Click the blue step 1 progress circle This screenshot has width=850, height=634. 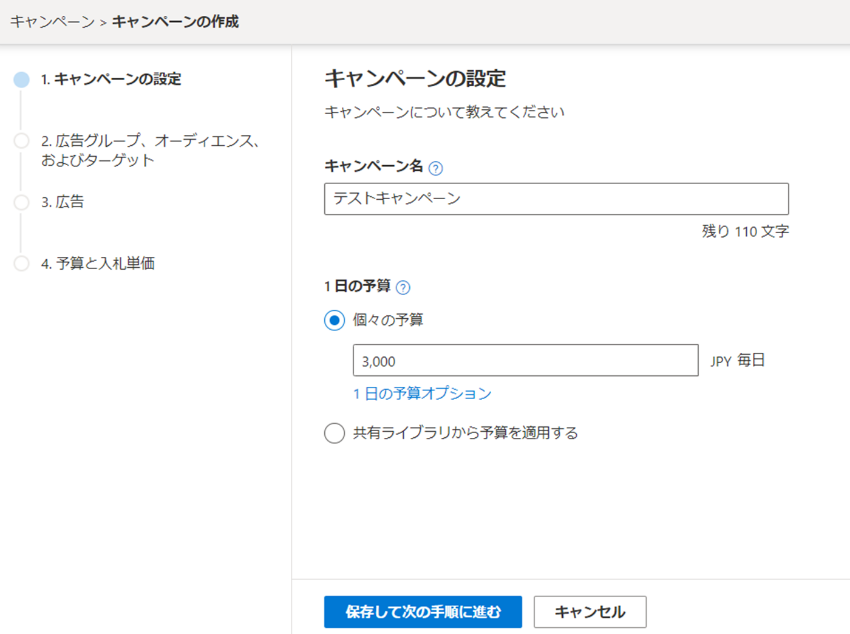point(22,80)
